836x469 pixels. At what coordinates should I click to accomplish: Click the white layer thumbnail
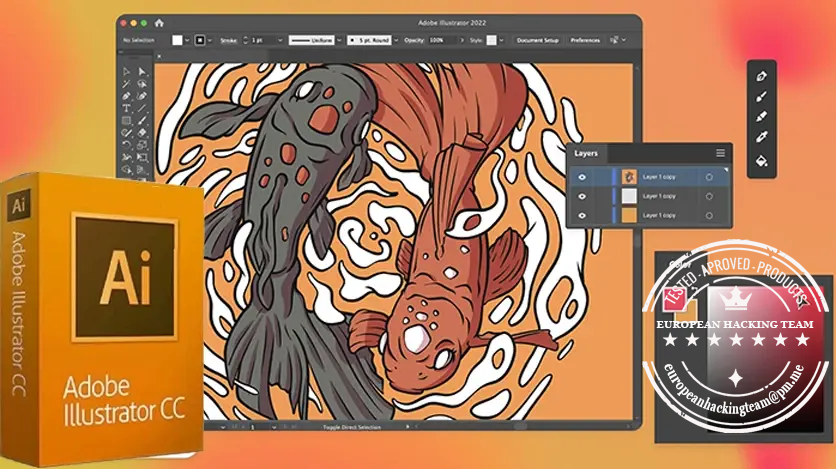(x=629, y=196)
